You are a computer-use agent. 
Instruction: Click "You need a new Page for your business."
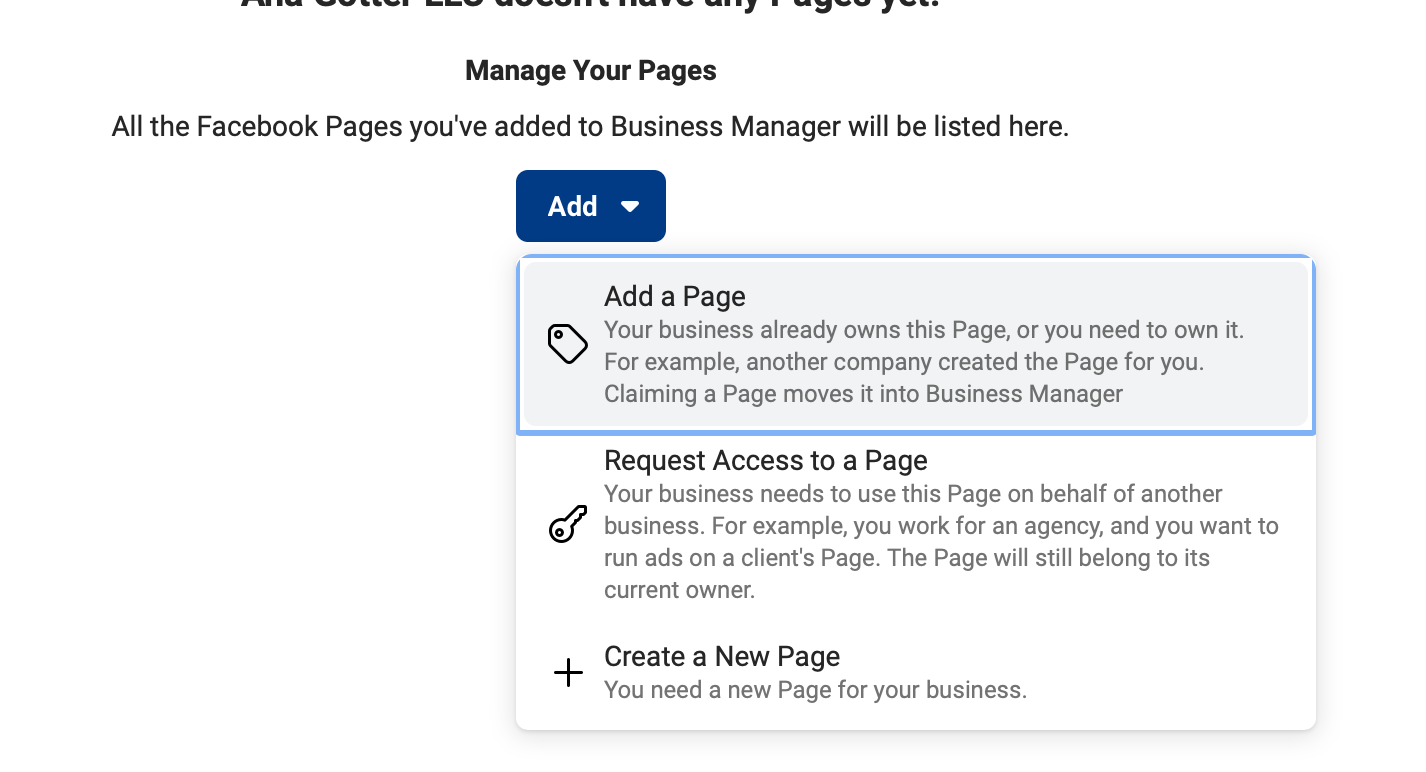815,690
